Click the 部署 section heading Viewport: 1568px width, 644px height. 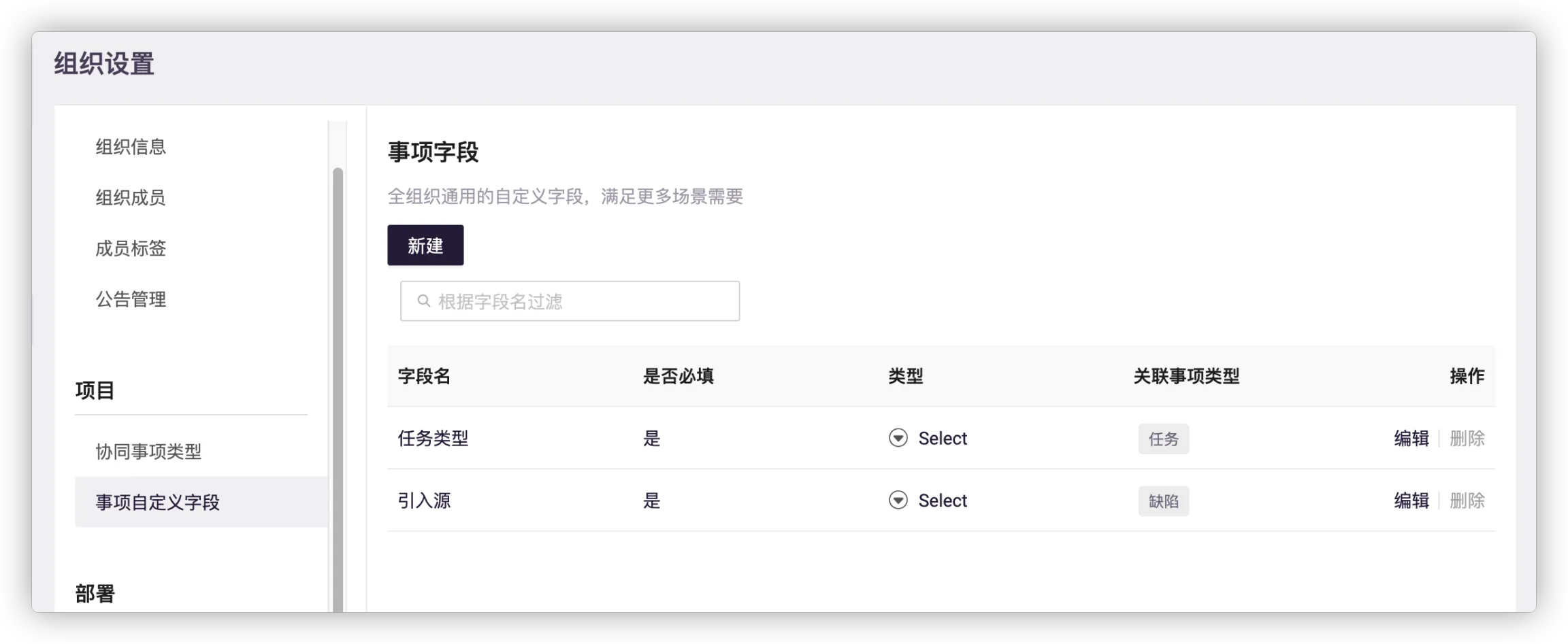(95, 594)
